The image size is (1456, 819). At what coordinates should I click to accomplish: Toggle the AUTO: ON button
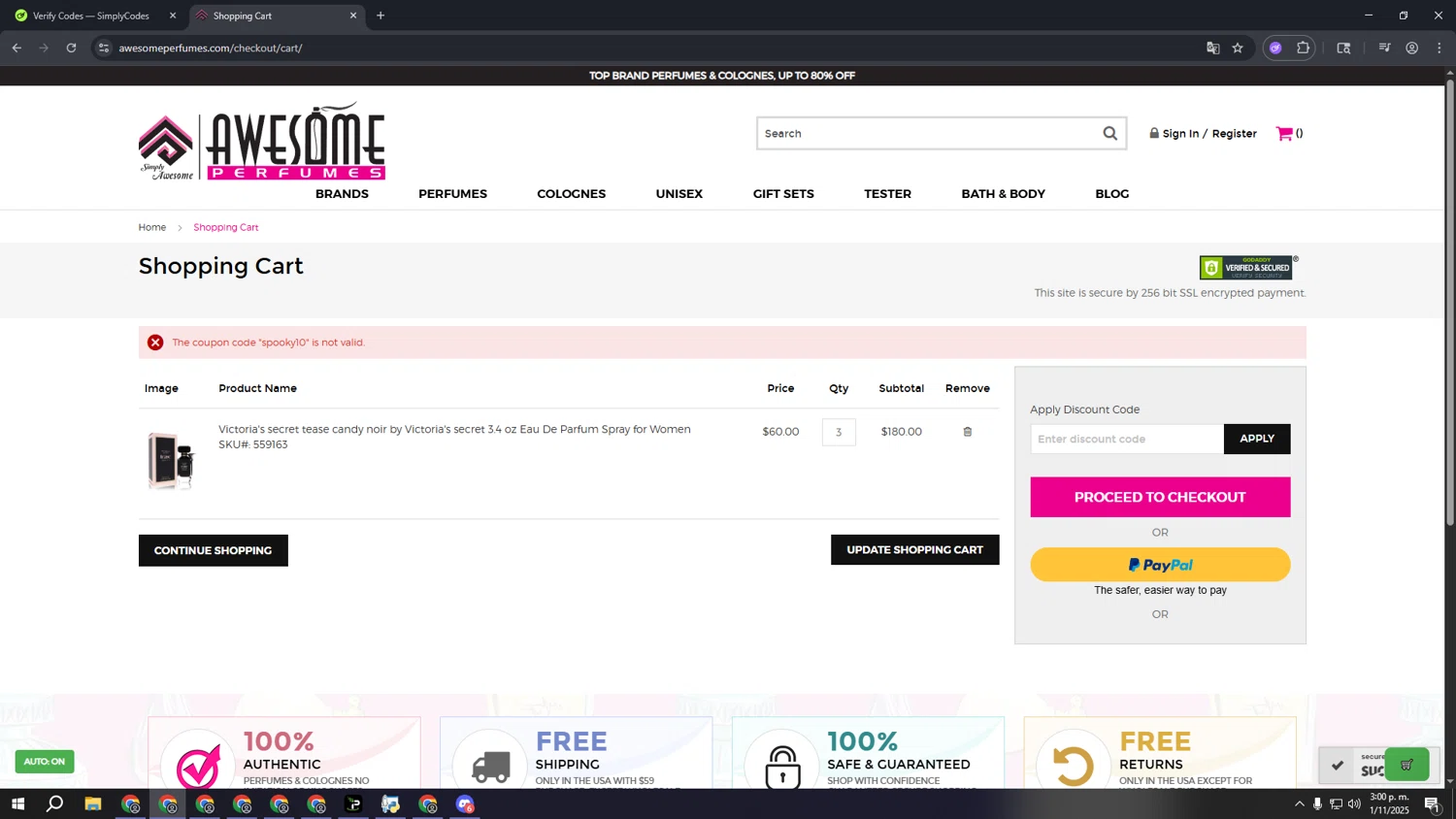click(x=45, y=762)
